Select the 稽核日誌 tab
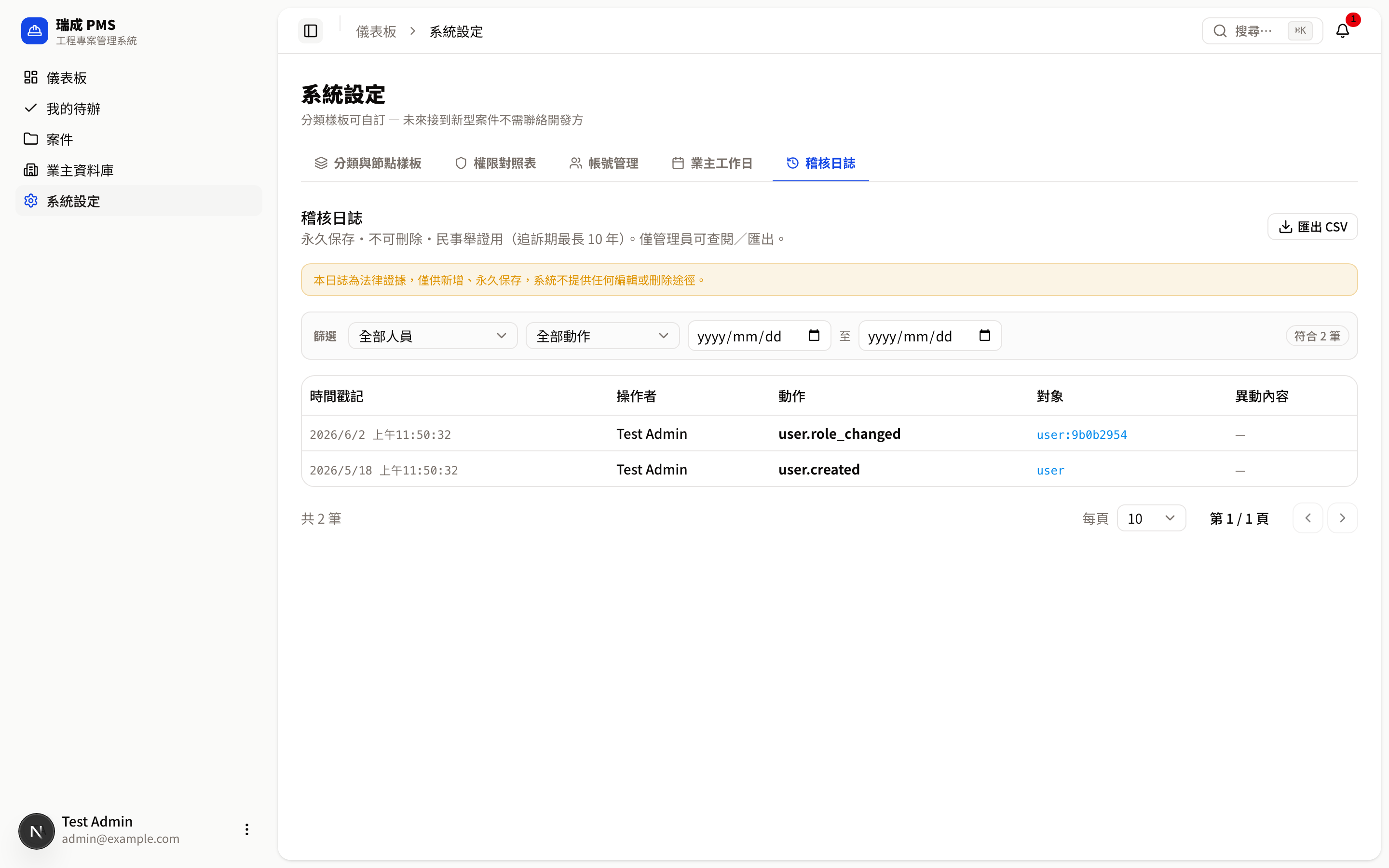This screenshot has width=1389, height=868. pos(821,163)
